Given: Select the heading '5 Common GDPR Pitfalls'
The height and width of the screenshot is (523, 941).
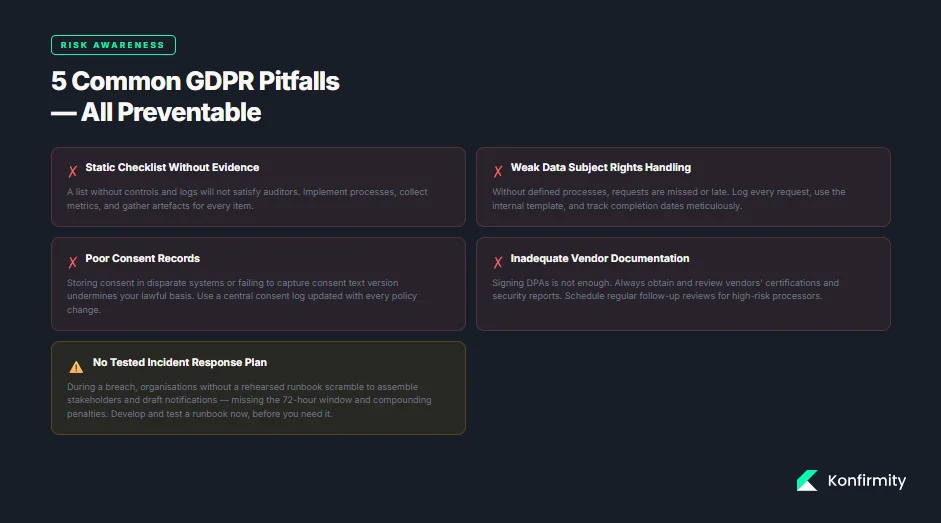Looking at the screenshot, I should (195, 81).
